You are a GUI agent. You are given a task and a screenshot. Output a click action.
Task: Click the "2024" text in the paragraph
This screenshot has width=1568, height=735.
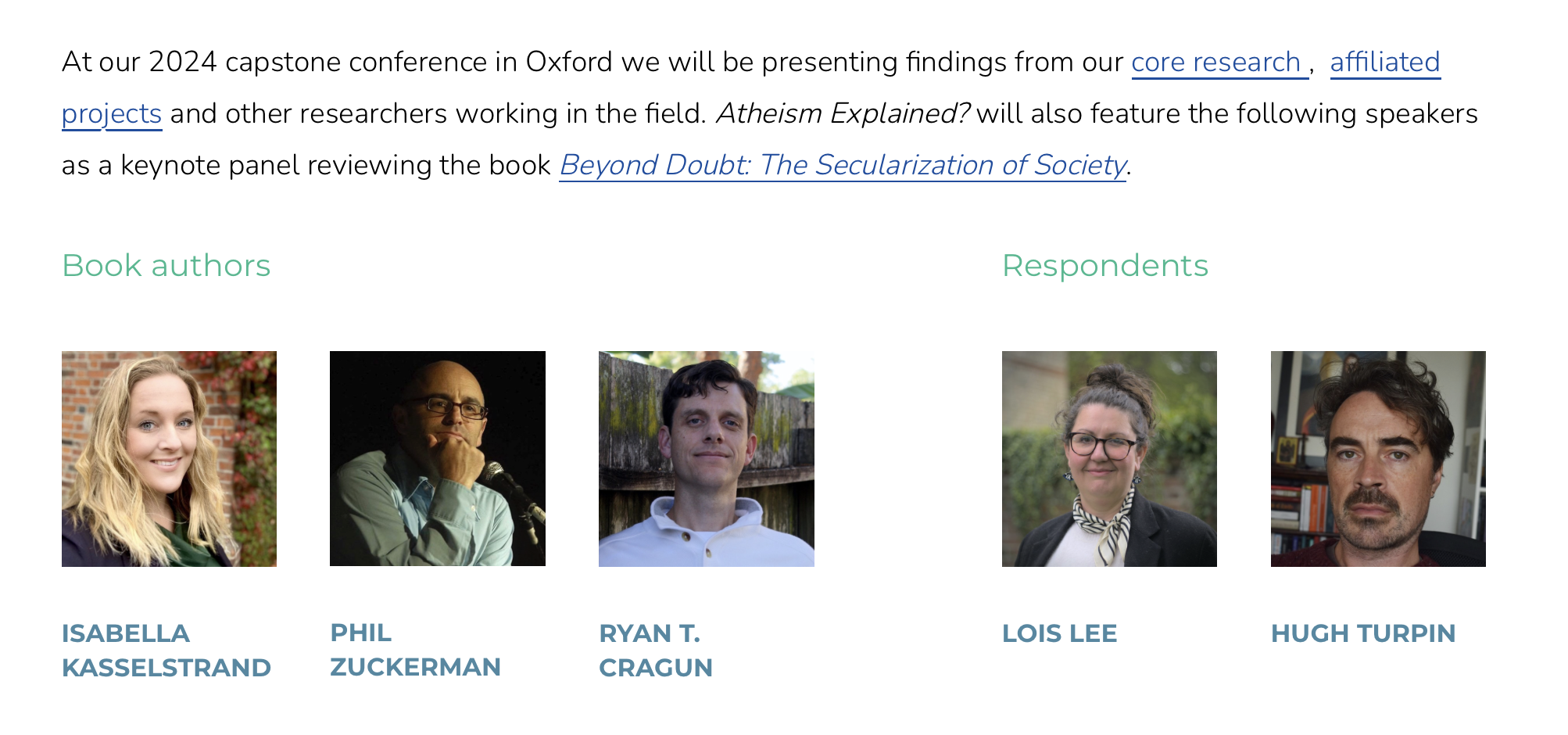(x=182, y=63)
